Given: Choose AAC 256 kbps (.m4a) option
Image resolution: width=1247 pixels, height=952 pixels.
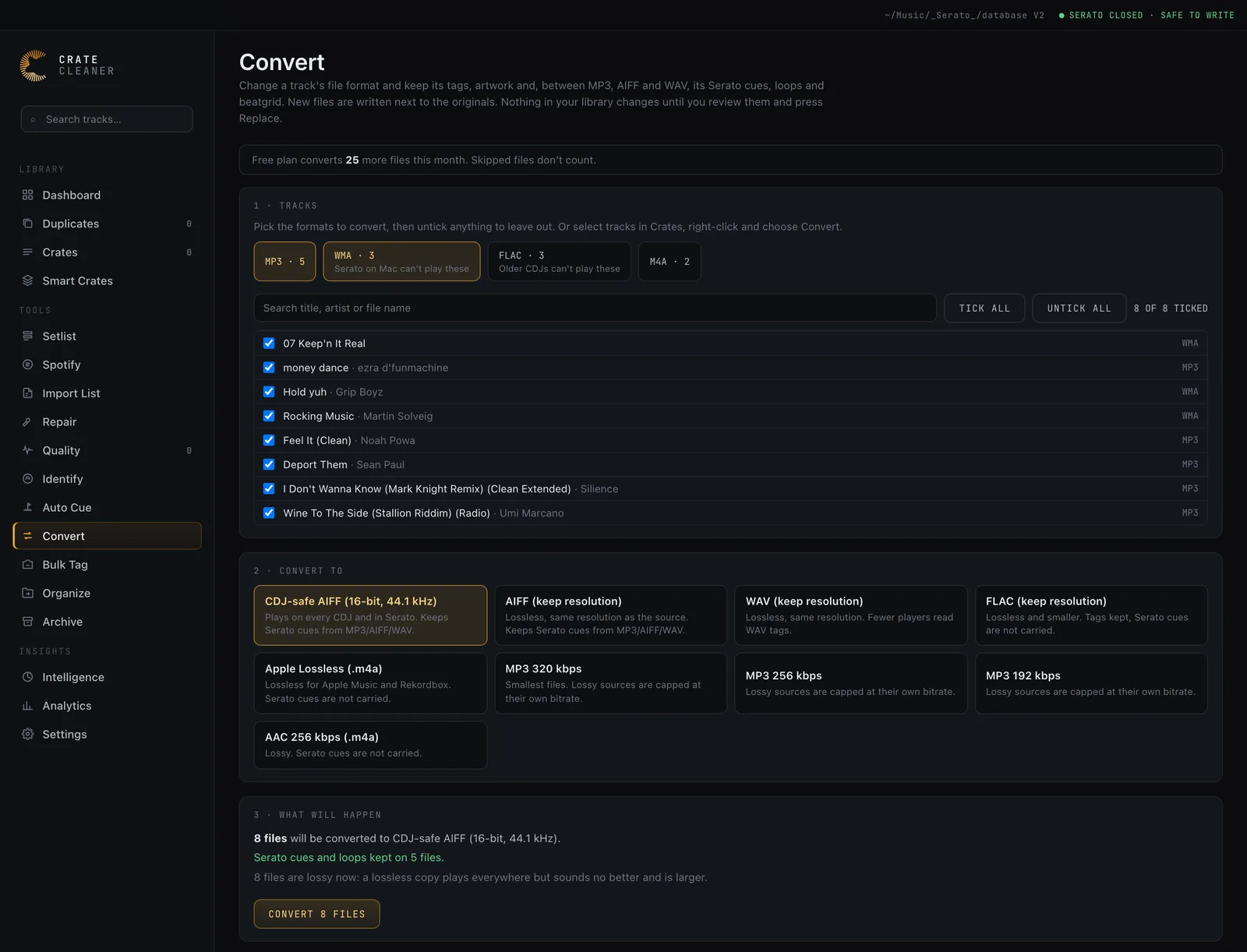Looking at the screenshot, I should pyautogui.click(x=370, y=745).
